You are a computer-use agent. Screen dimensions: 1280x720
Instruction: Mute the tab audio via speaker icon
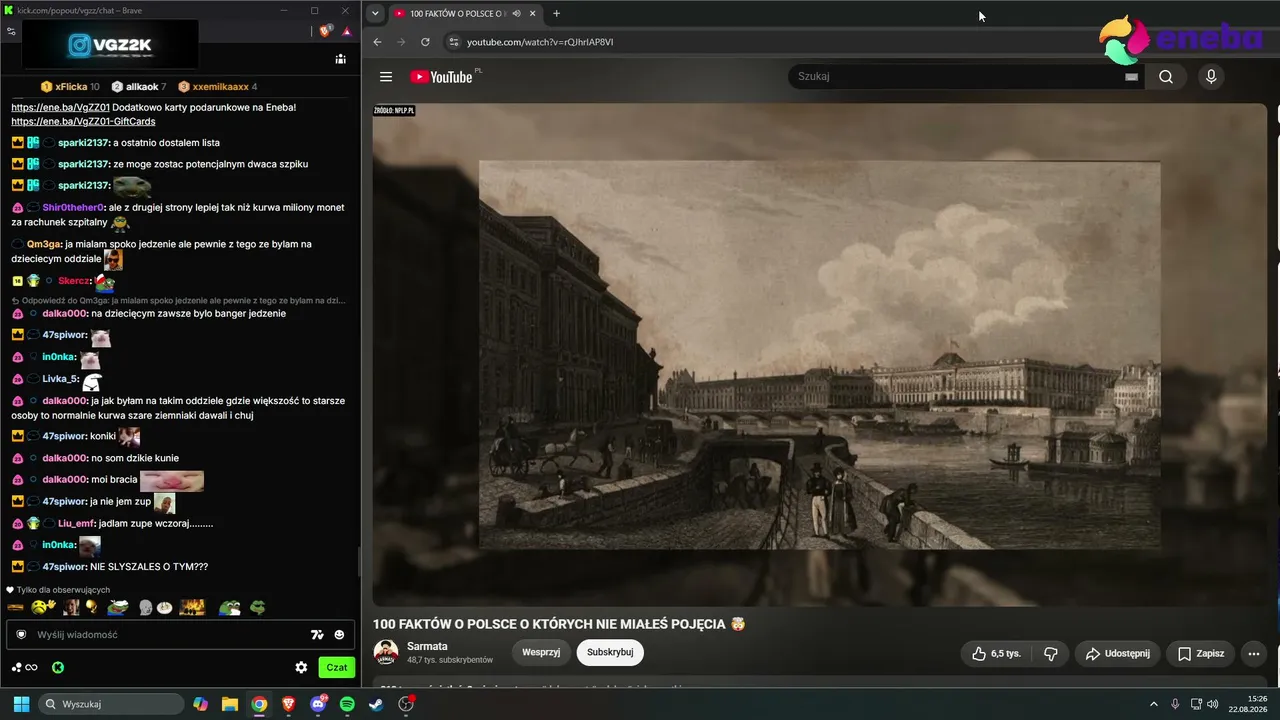pyautogui.click(x=517, y=13)
